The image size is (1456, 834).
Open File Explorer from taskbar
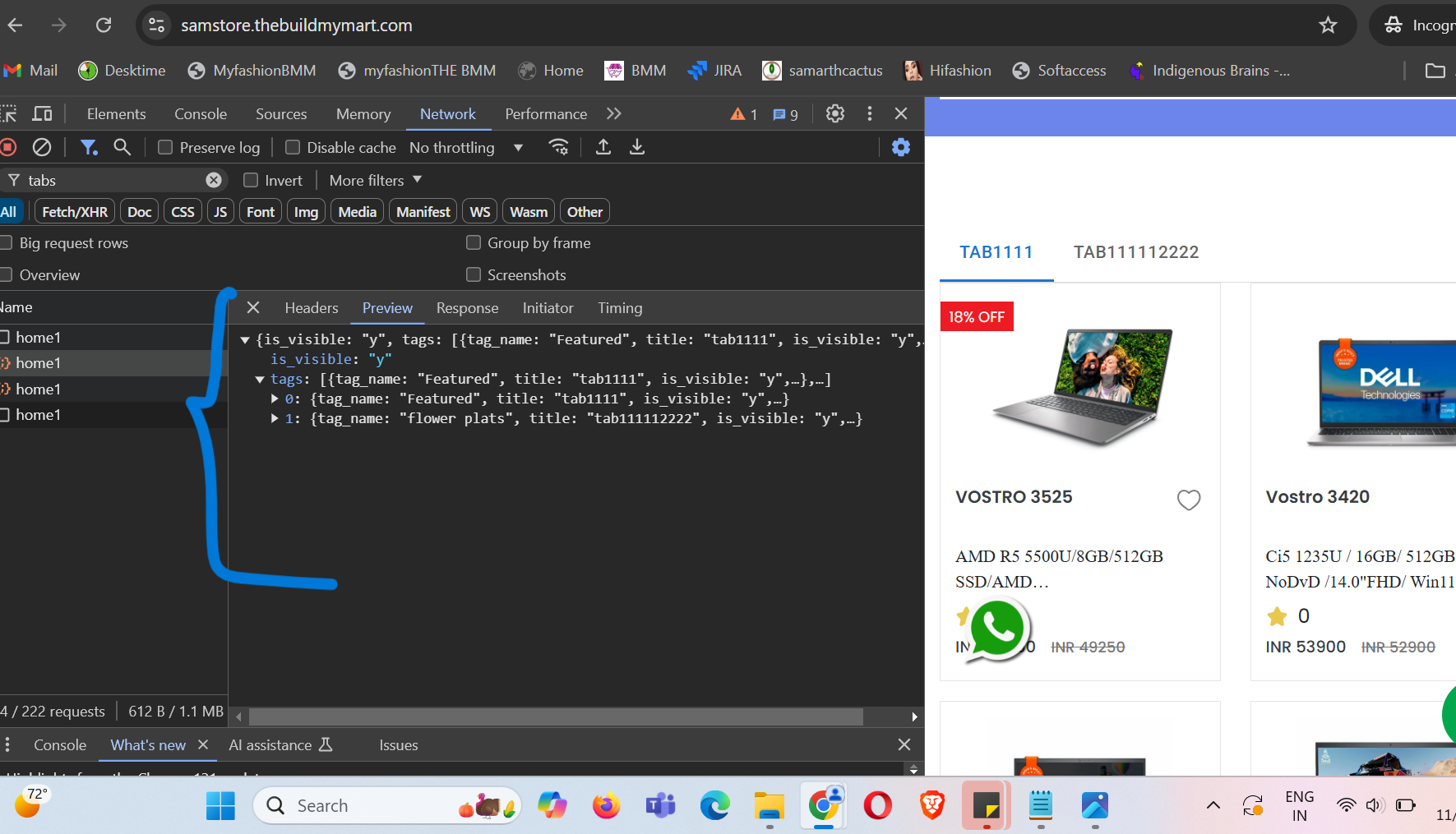[x=770, y=806]
